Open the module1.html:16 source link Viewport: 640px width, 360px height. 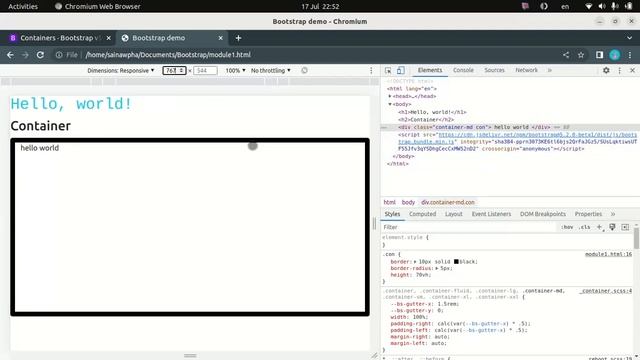tap(608, 254)
